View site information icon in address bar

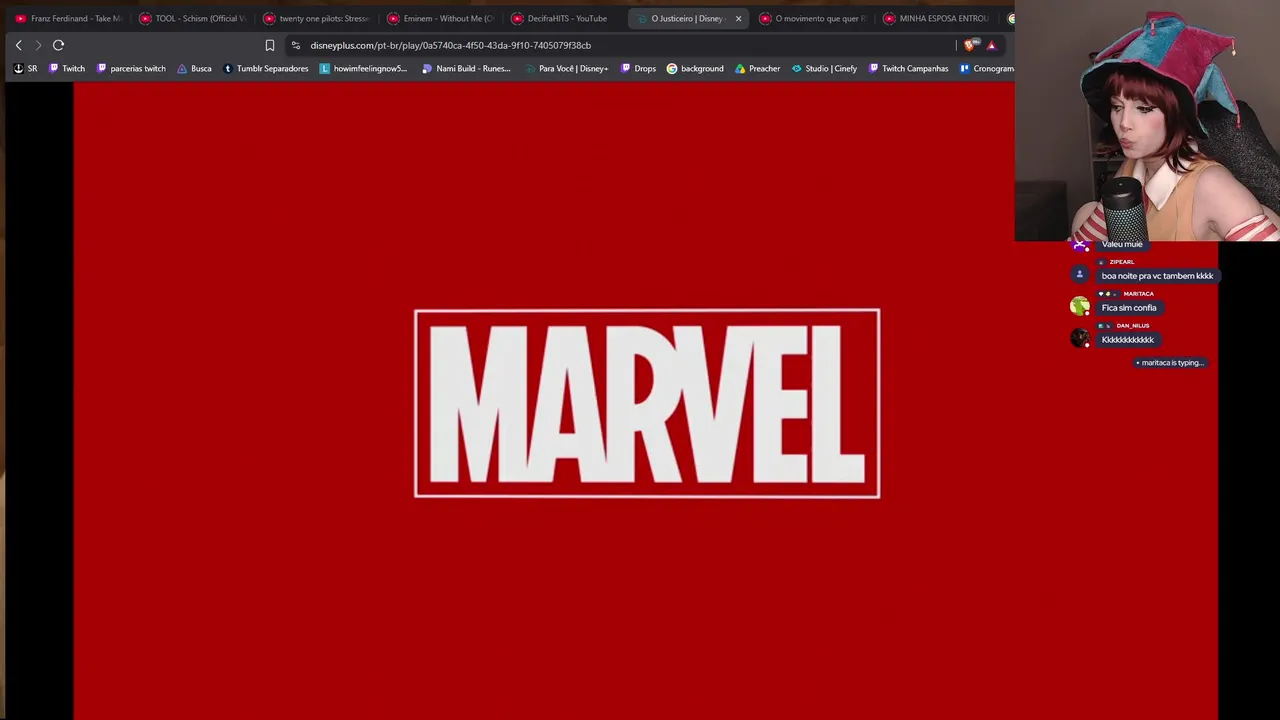point(295,45)
